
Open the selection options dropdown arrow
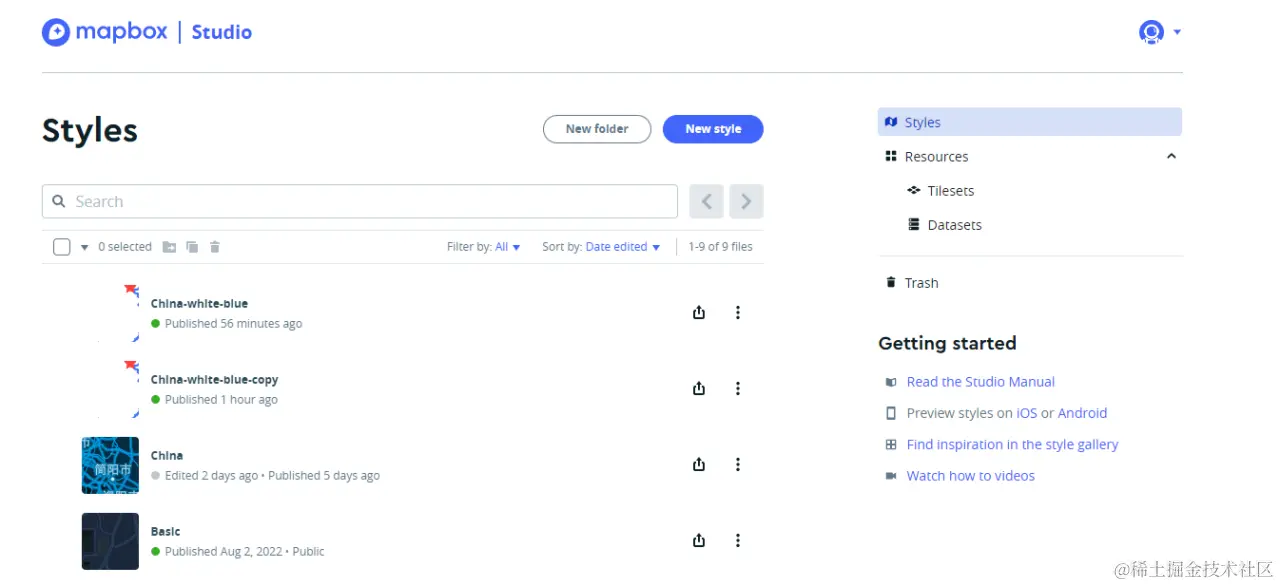(x=84, y=247)
